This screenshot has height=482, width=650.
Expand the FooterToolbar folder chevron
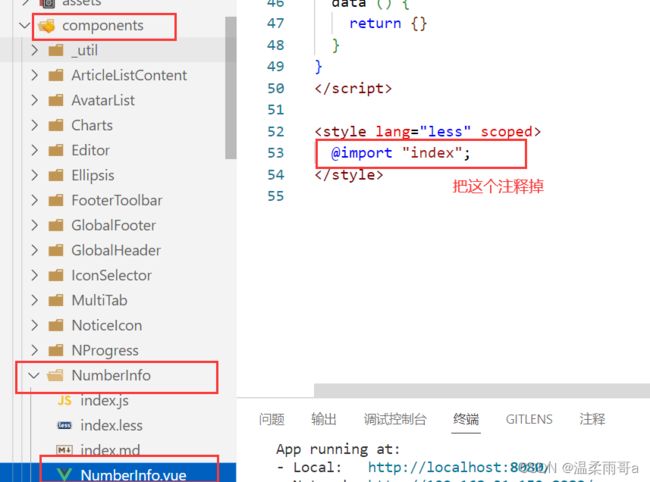pos(35,200)
